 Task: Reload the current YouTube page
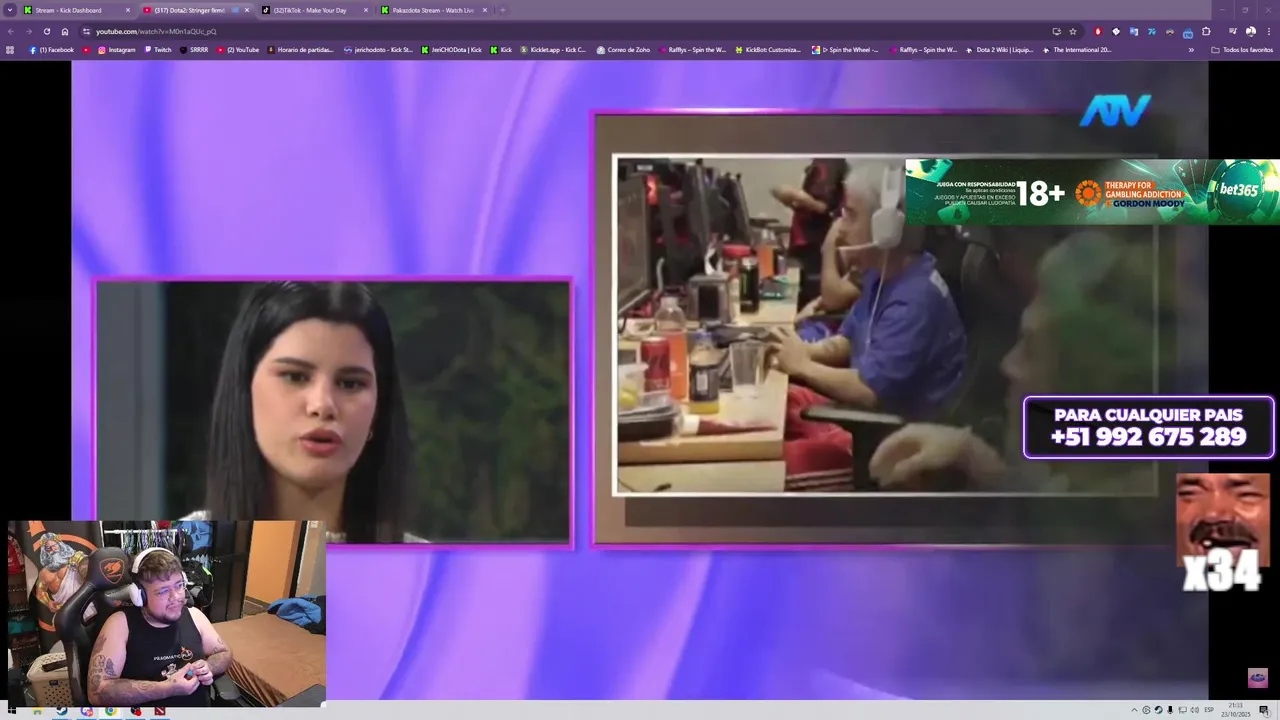coord(46,31)
